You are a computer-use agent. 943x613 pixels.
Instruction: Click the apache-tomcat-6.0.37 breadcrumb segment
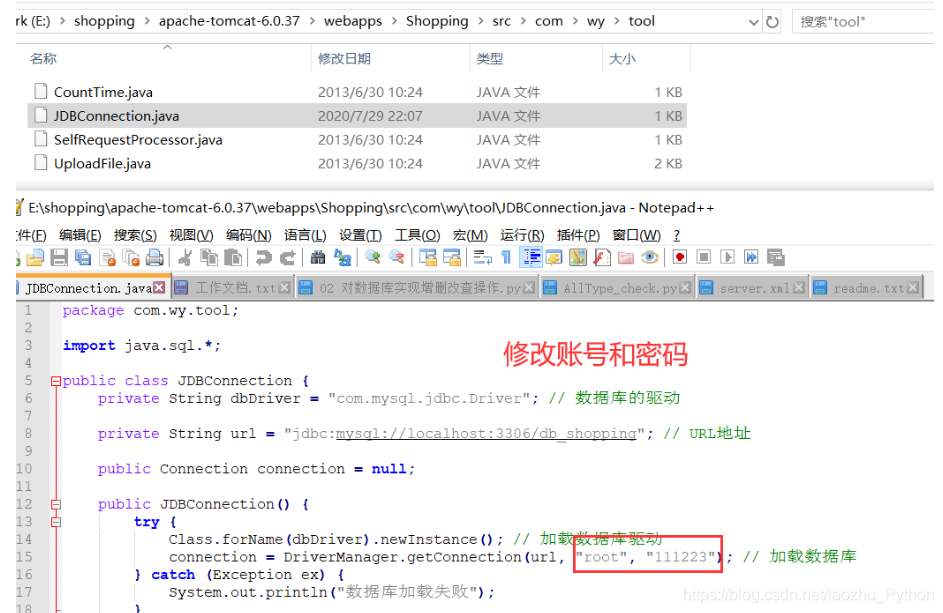pos(229,22)
